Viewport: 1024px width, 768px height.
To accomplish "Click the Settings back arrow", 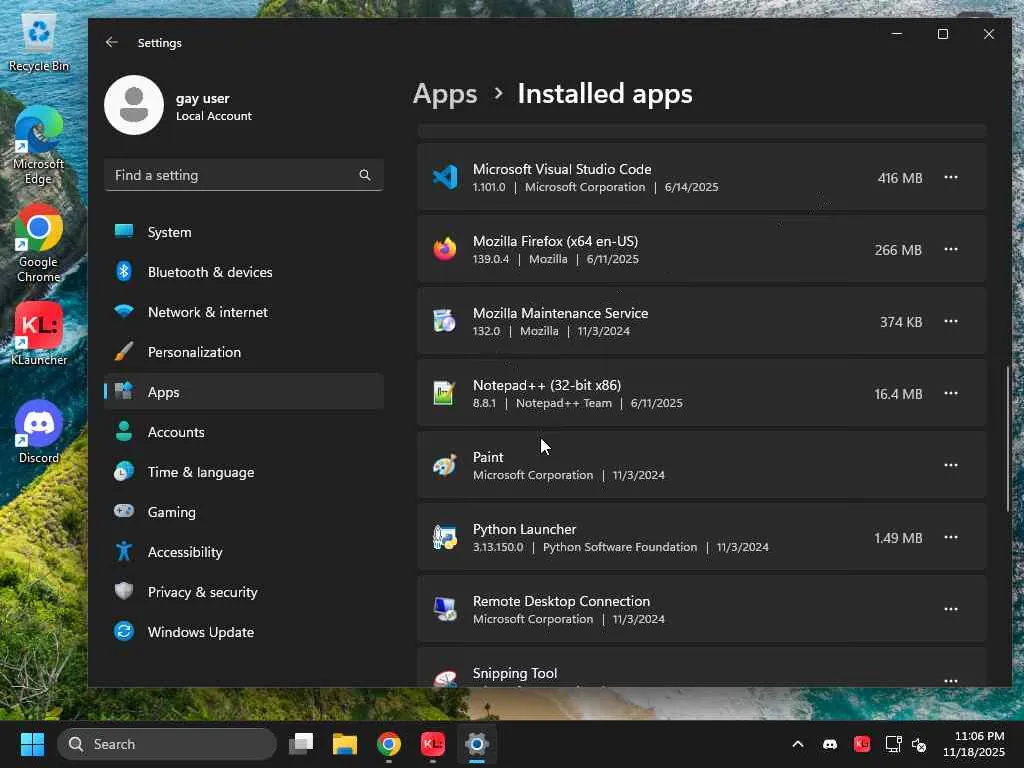I will (x=112, y=43).
